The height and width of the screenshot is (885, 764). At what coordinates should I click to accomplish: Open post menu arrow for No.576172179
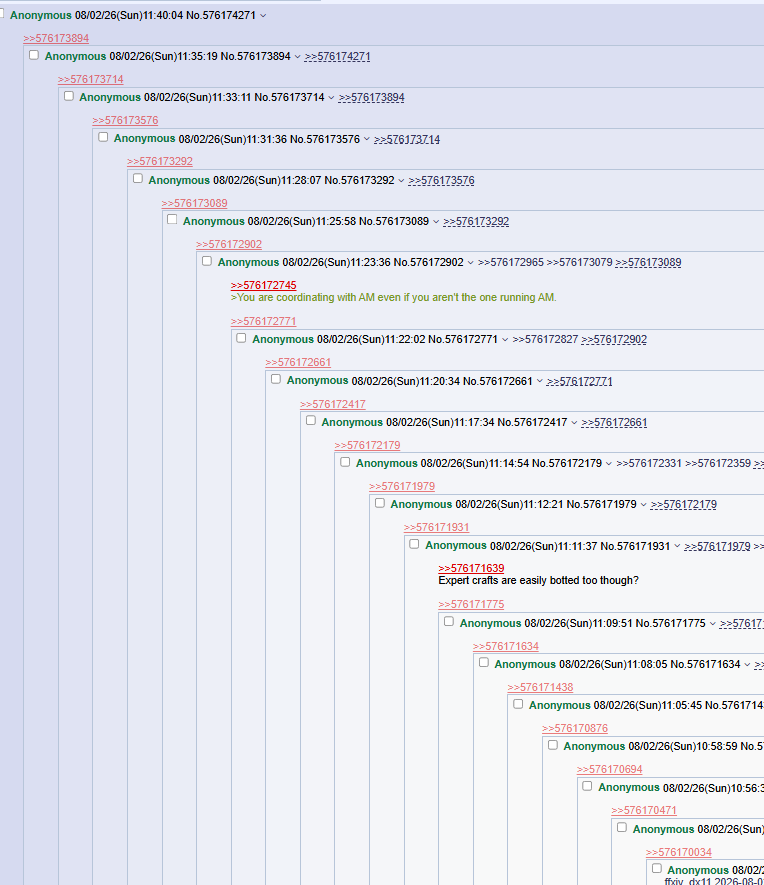(x=609, y=463)
